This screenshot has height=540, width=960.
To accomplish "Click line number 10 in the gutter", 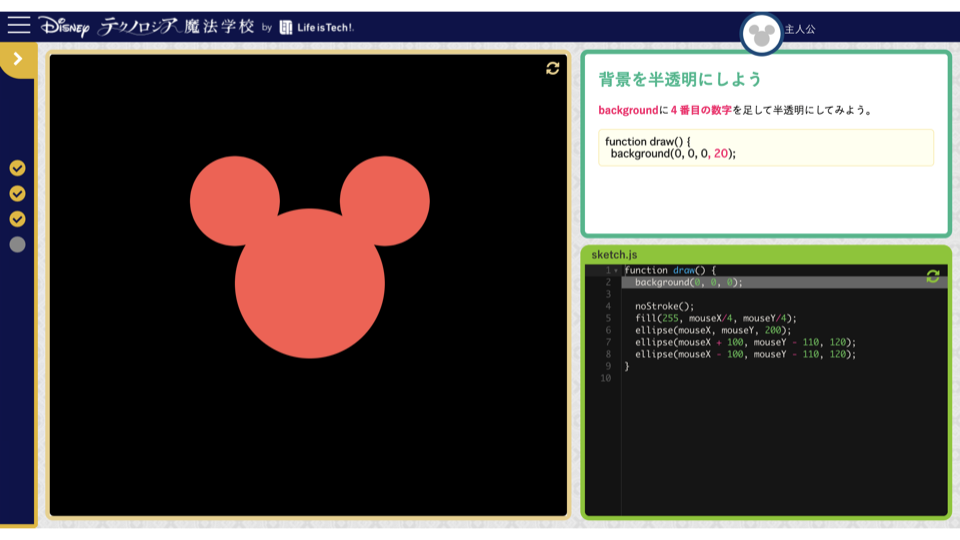I will pyautogui.click(x=606, y=378).
